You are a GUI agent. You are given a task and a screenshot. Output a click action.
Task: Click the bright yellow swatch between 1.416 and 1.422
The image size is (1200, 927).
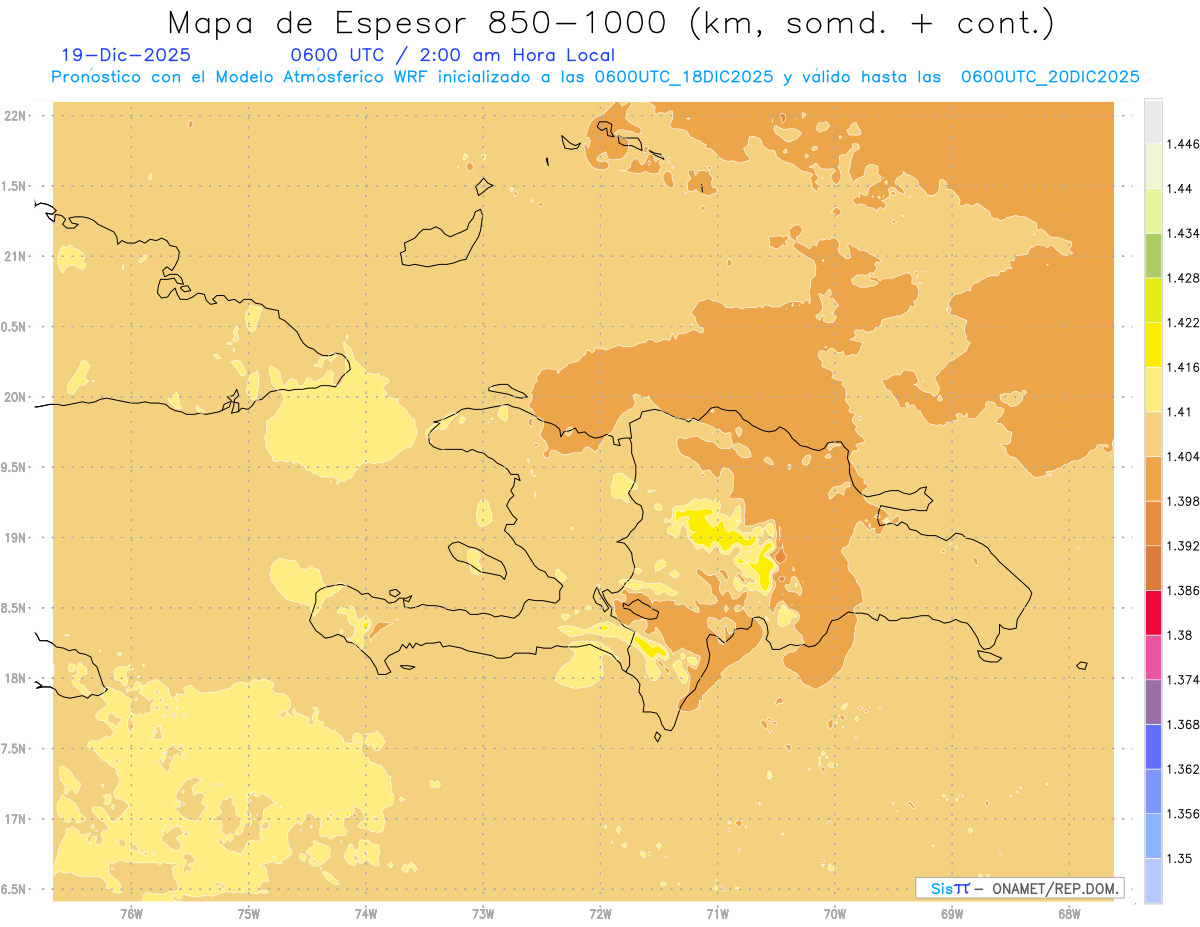(x=1153, y=345)
